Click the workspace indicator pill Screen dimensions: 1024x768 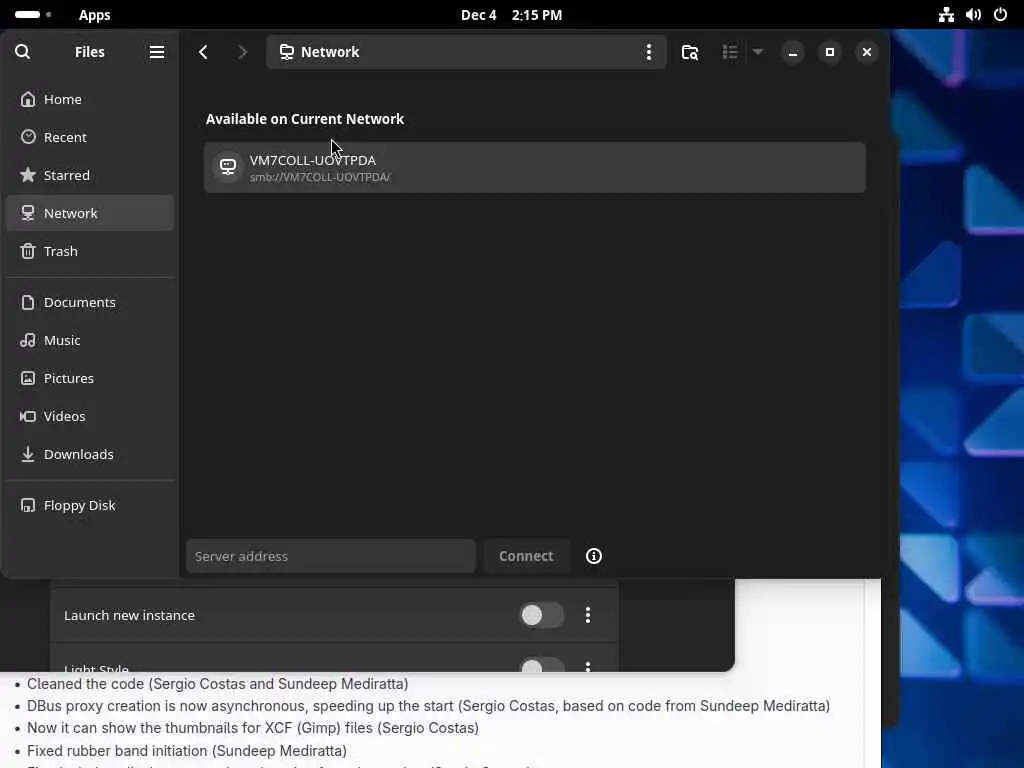(x=27, y=14)
